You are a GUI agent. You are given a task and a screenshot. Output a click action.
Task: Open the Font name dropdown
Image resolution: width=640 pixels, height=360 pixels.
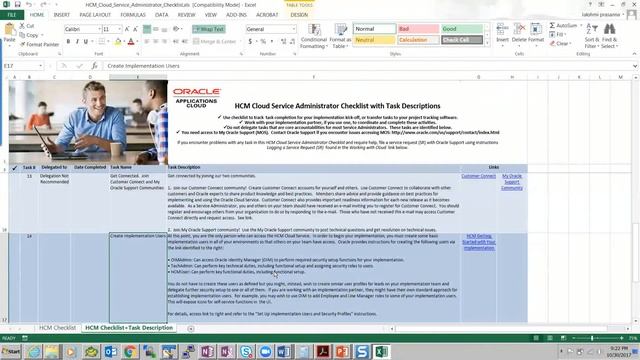(x=99, y=29)
